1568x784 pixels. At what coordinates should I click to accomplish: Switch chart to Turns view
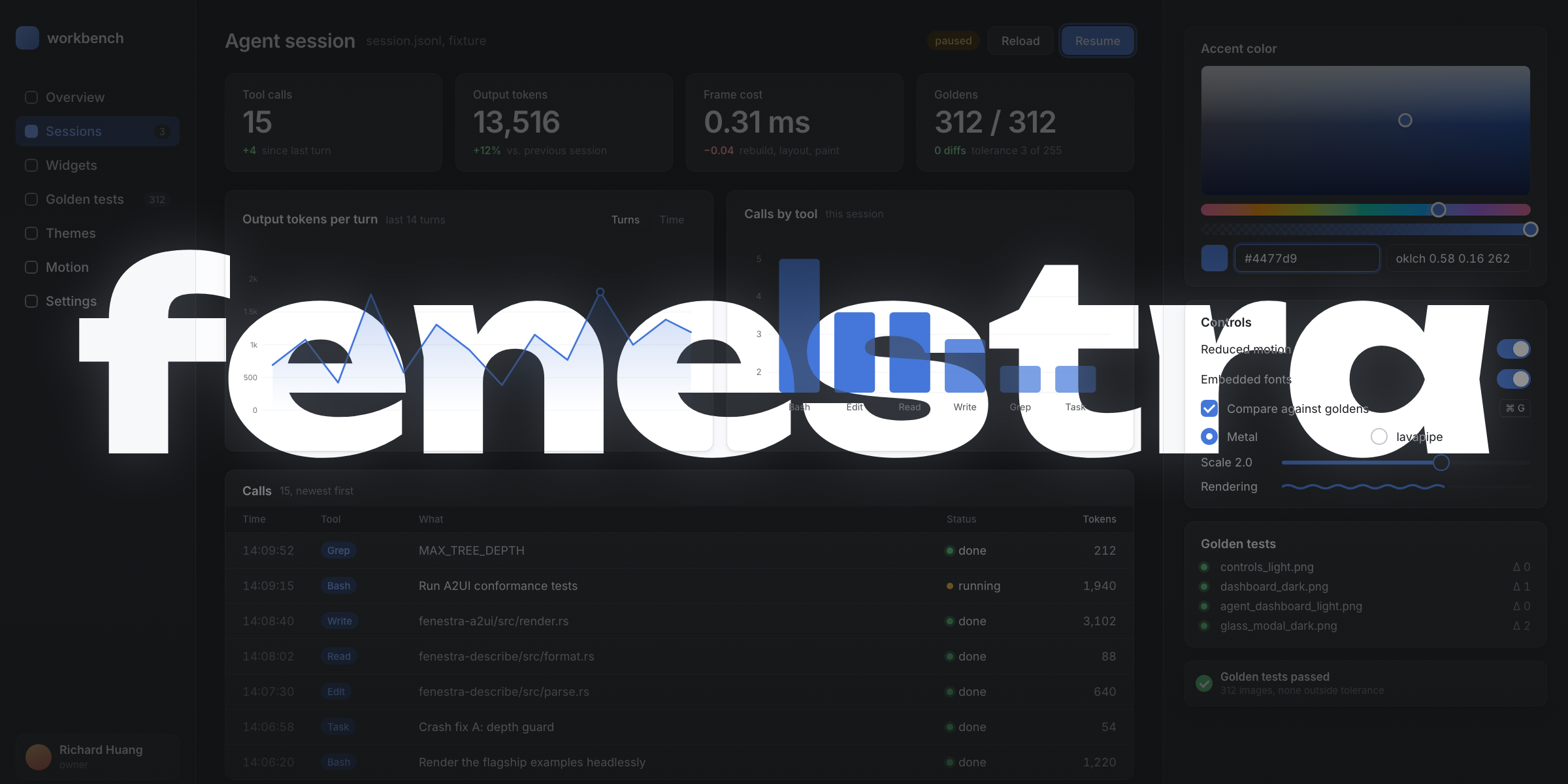(x=625, y=220)
